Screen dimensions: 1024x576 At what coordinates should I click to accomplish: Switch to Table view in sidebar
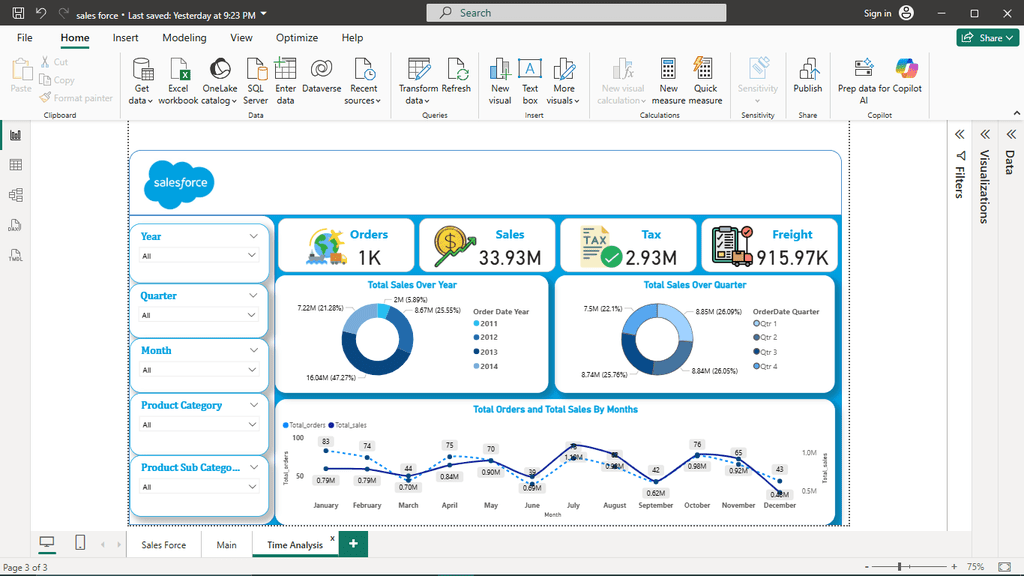click(x=15, y=165)
